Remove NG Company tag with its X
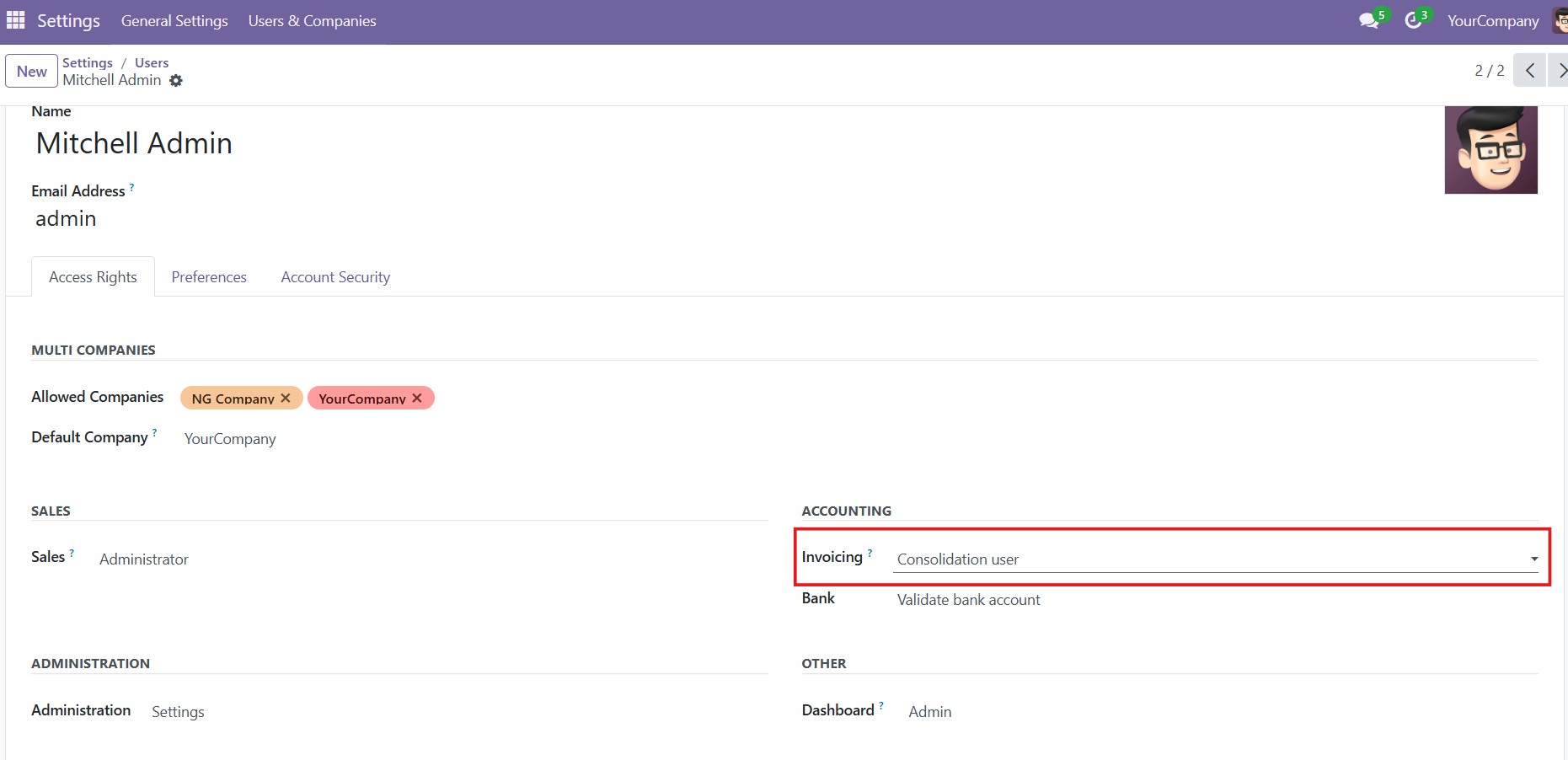Screen dimensions: 1568x760 [x=286, y=398]
